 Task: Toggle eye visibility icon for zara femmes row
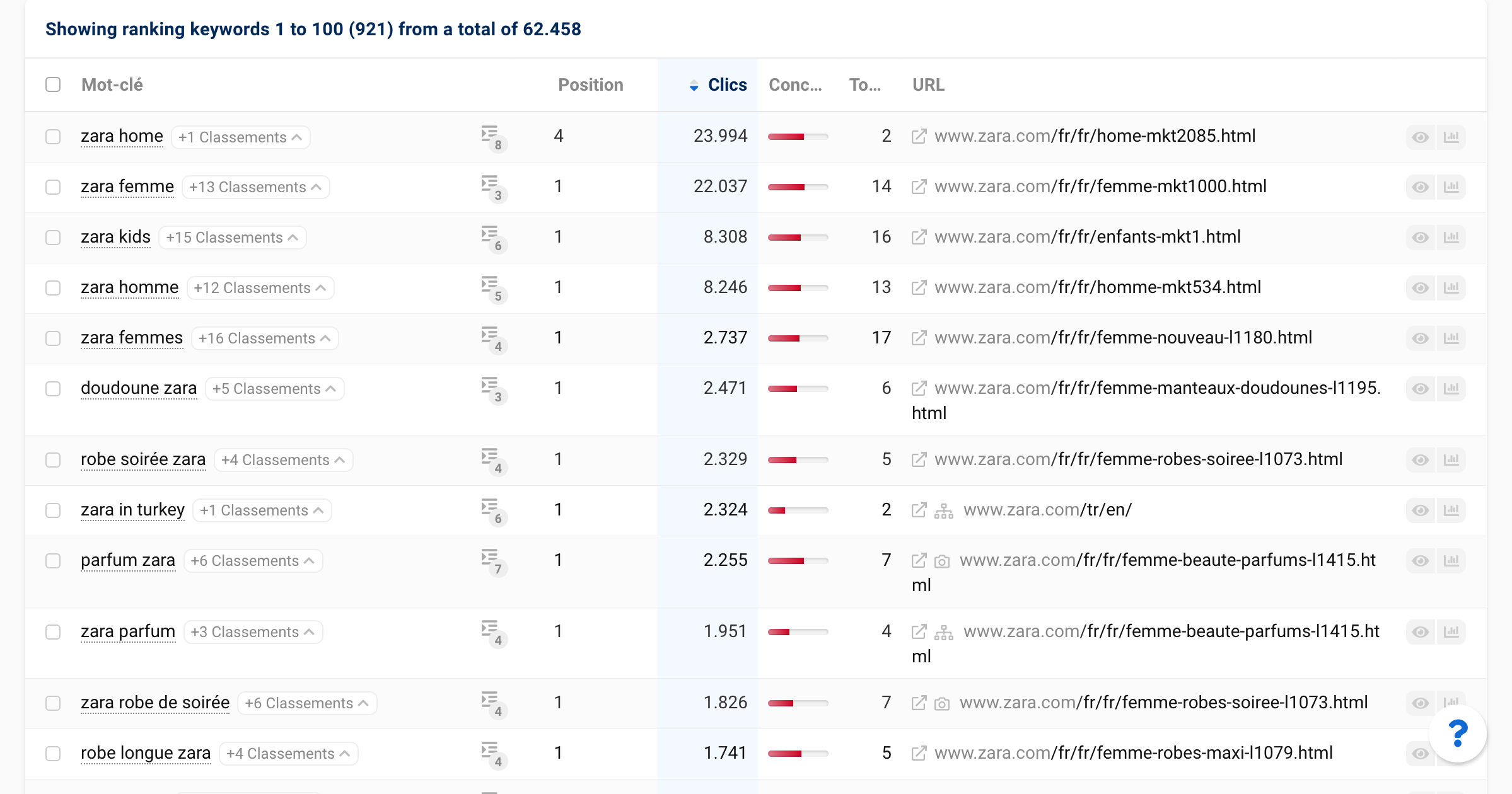tap(1420, 338)
